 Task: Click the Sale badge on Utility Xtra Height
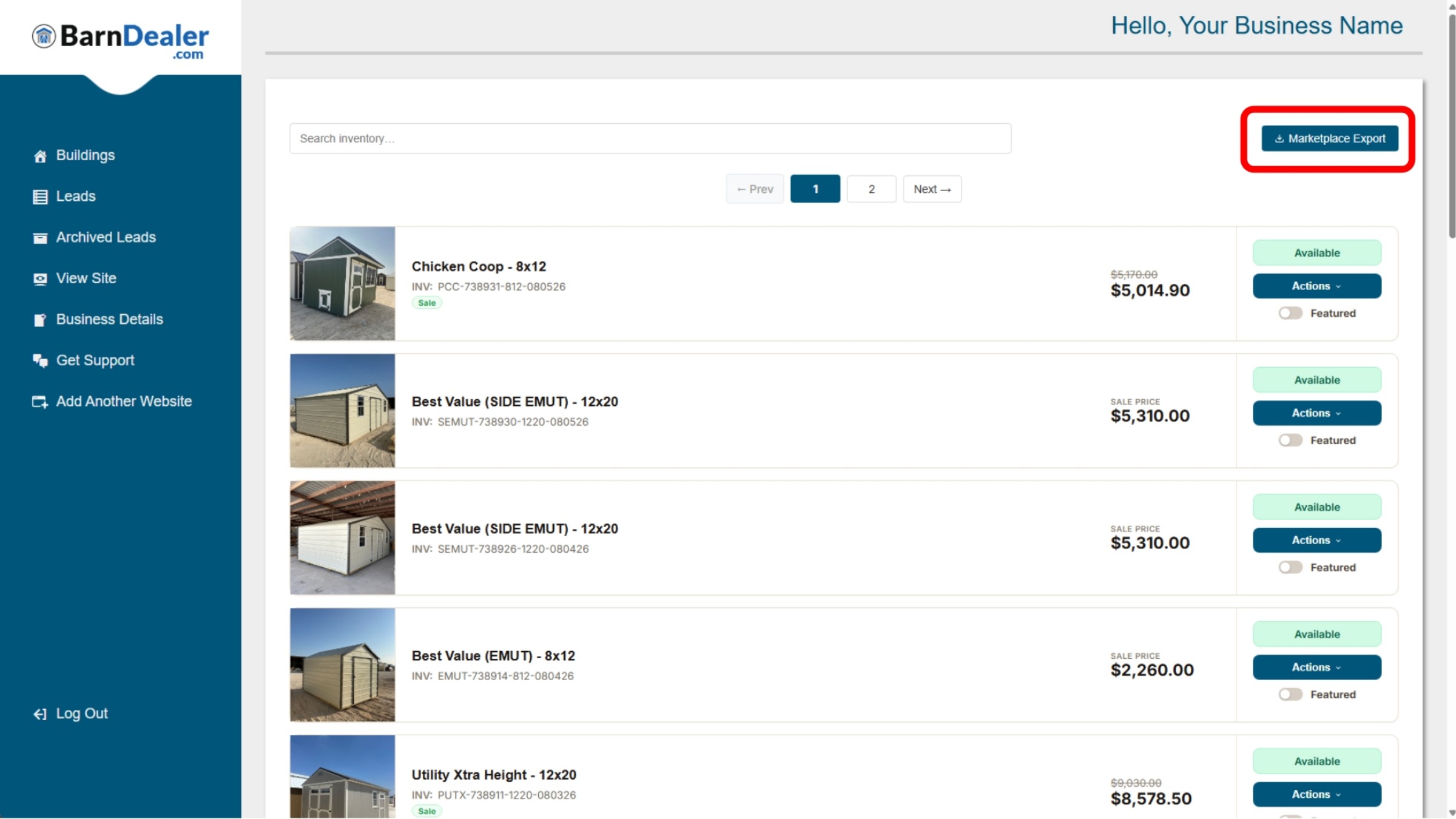(427, 811)
